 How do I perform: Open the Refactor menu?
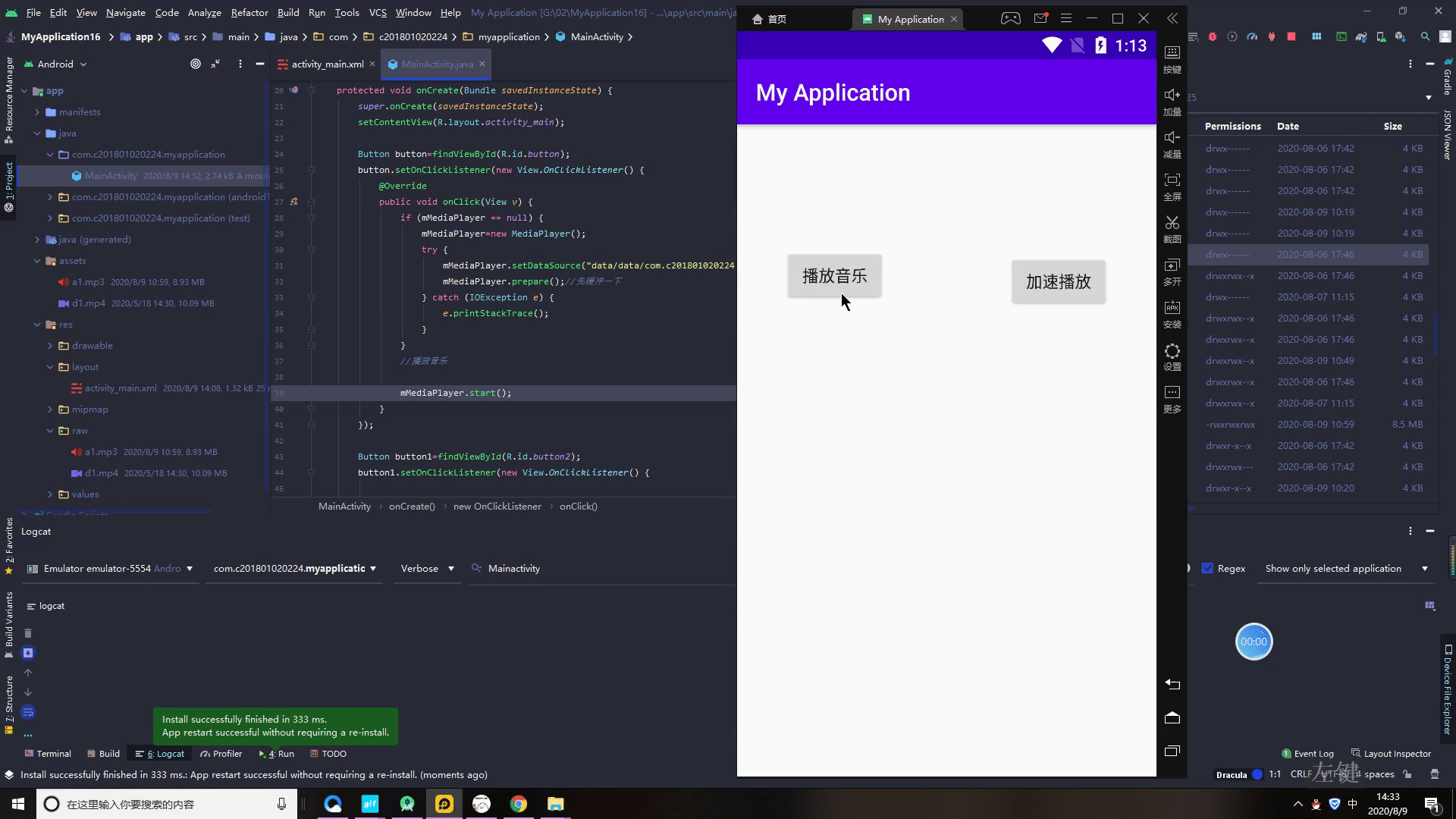249,12
